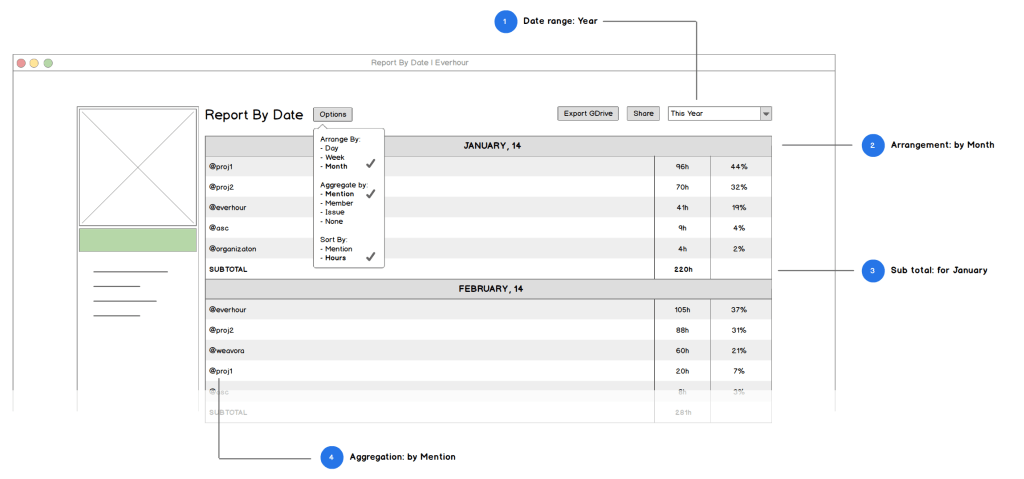
Task: Click the green bar below the image placeholder
Action: click(138, 240)
